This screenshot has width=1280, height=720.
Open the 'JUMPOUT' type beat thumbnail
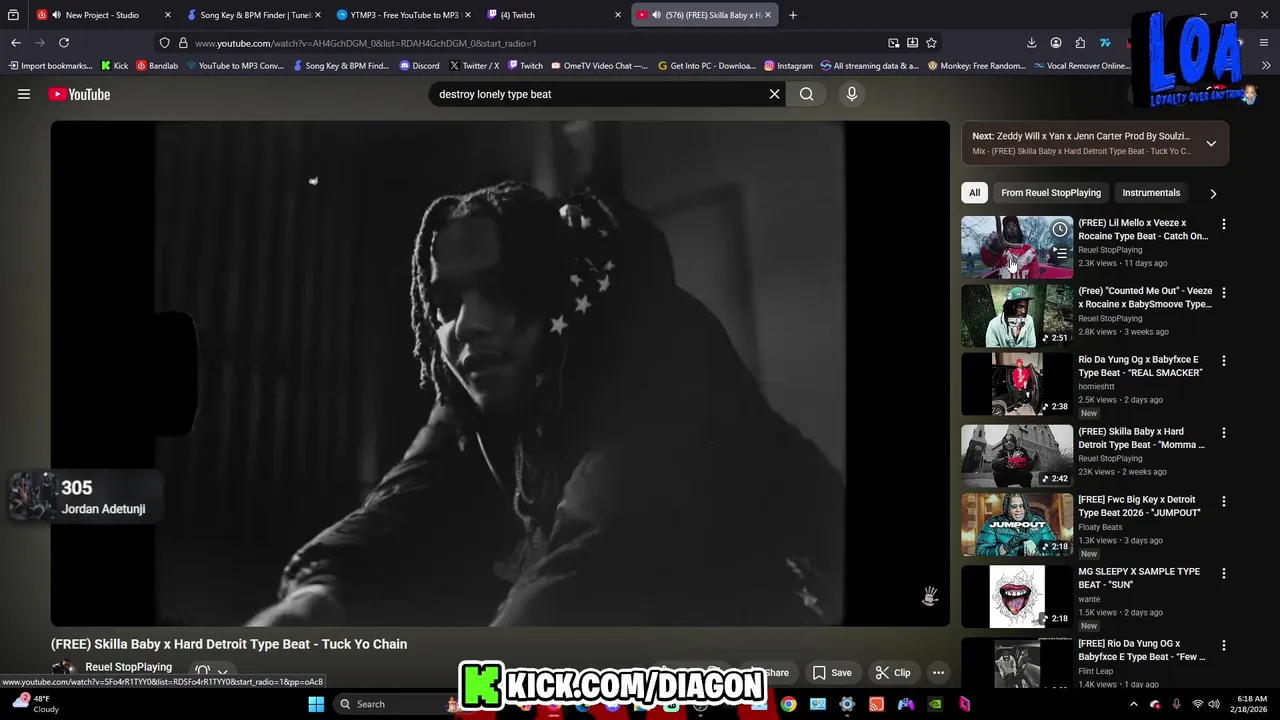click(x=1017, y=524)
